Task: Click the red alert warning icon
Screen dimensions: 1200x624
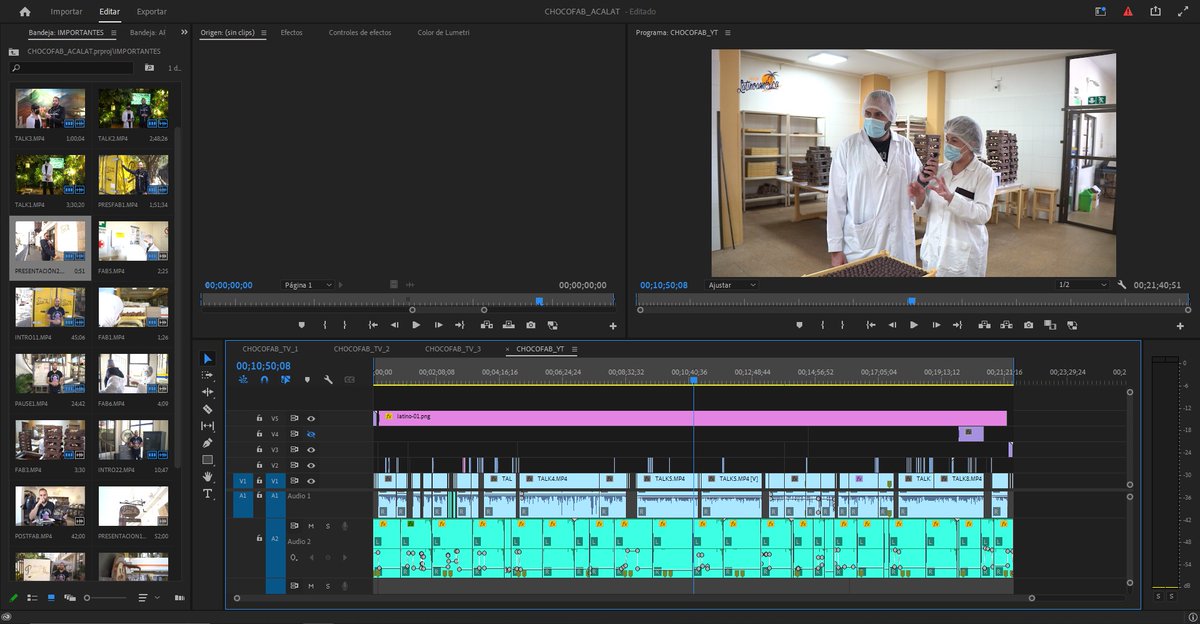Action: pyautogui.click(x=1128, y=12)
